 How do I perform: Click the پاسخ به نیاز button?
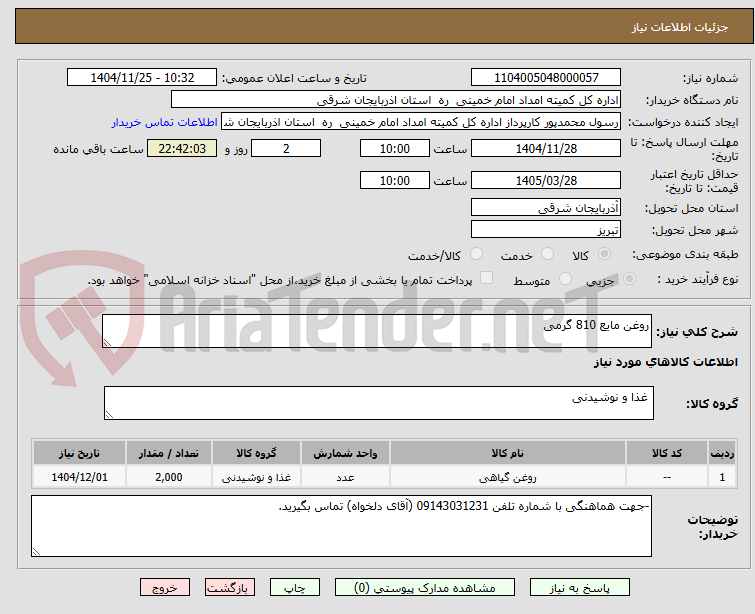click(x=580, y=588)
